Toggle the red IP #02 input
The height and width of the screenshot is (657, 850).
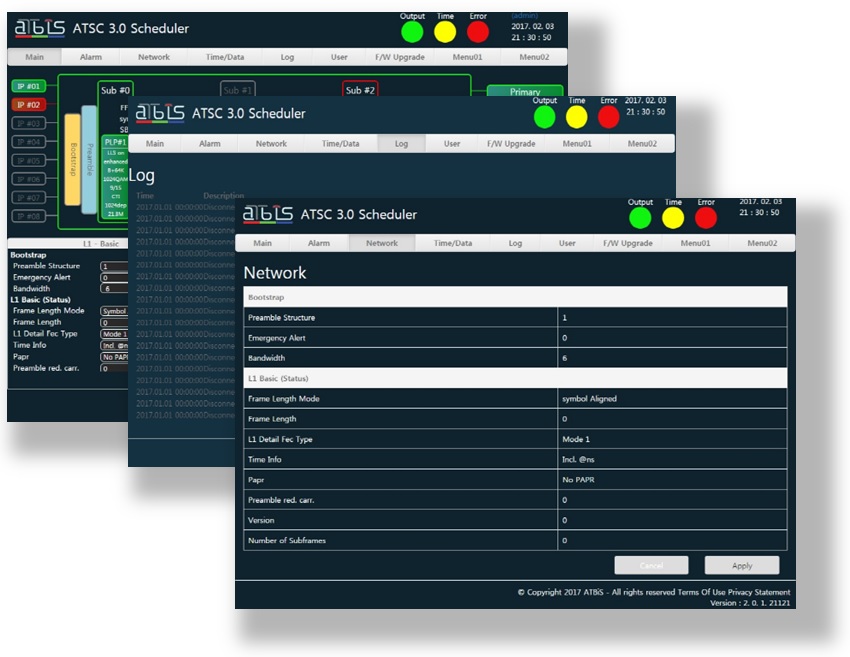pos(27,104)
